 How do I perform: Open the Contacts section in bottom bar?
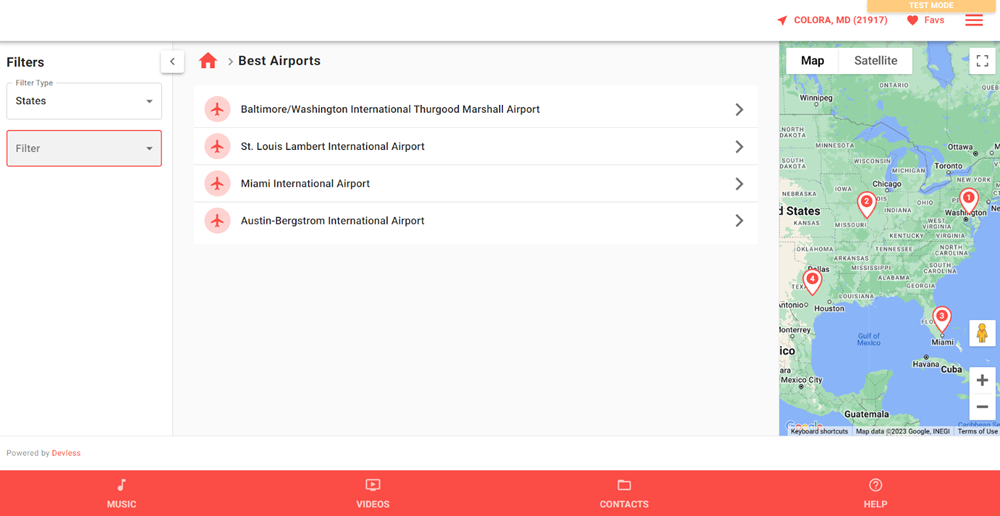click(624, 494)
